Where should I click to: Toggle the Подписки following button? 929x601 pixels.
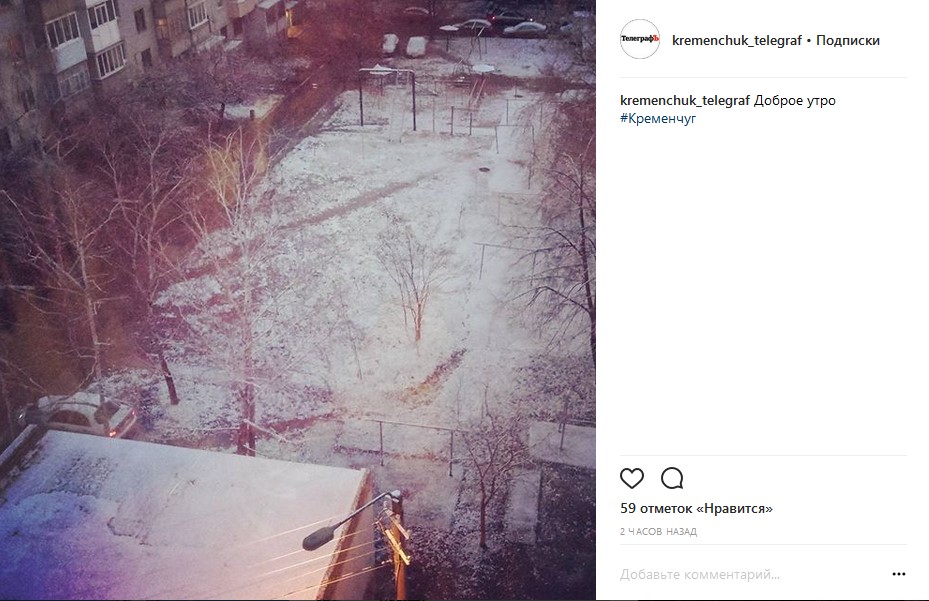tap(848, 40)
